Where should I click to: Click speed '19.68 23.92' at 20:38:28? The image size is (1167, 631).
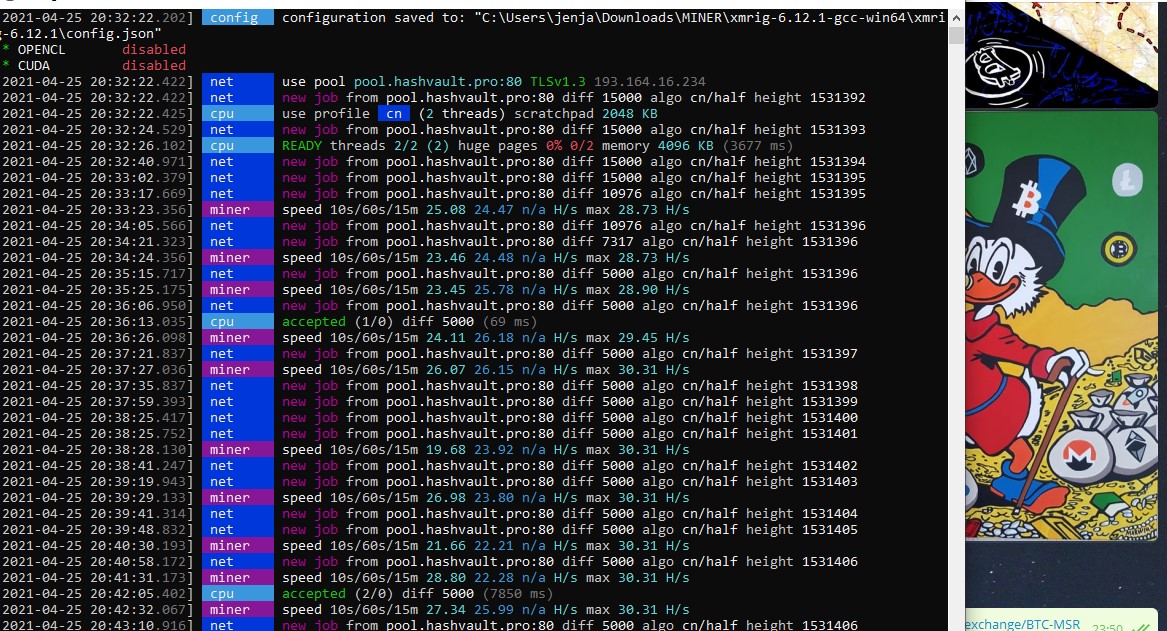click(x=470, y=449)
